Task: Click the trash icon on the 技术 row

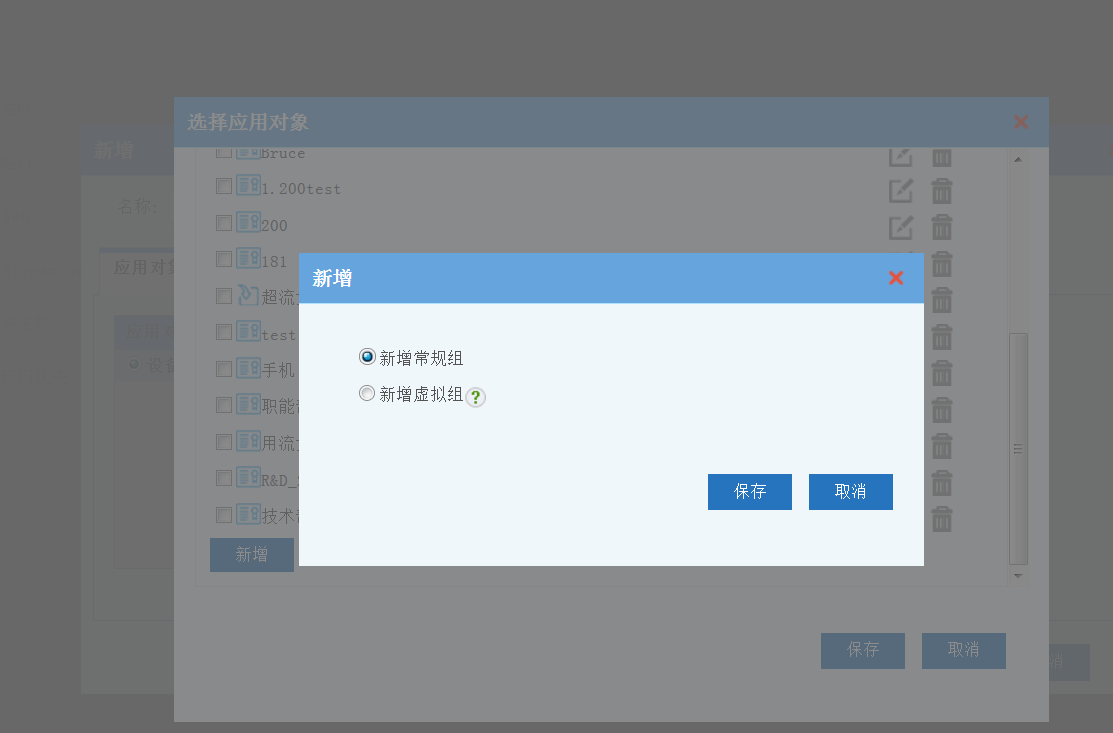Action: [x=942, y=519]
